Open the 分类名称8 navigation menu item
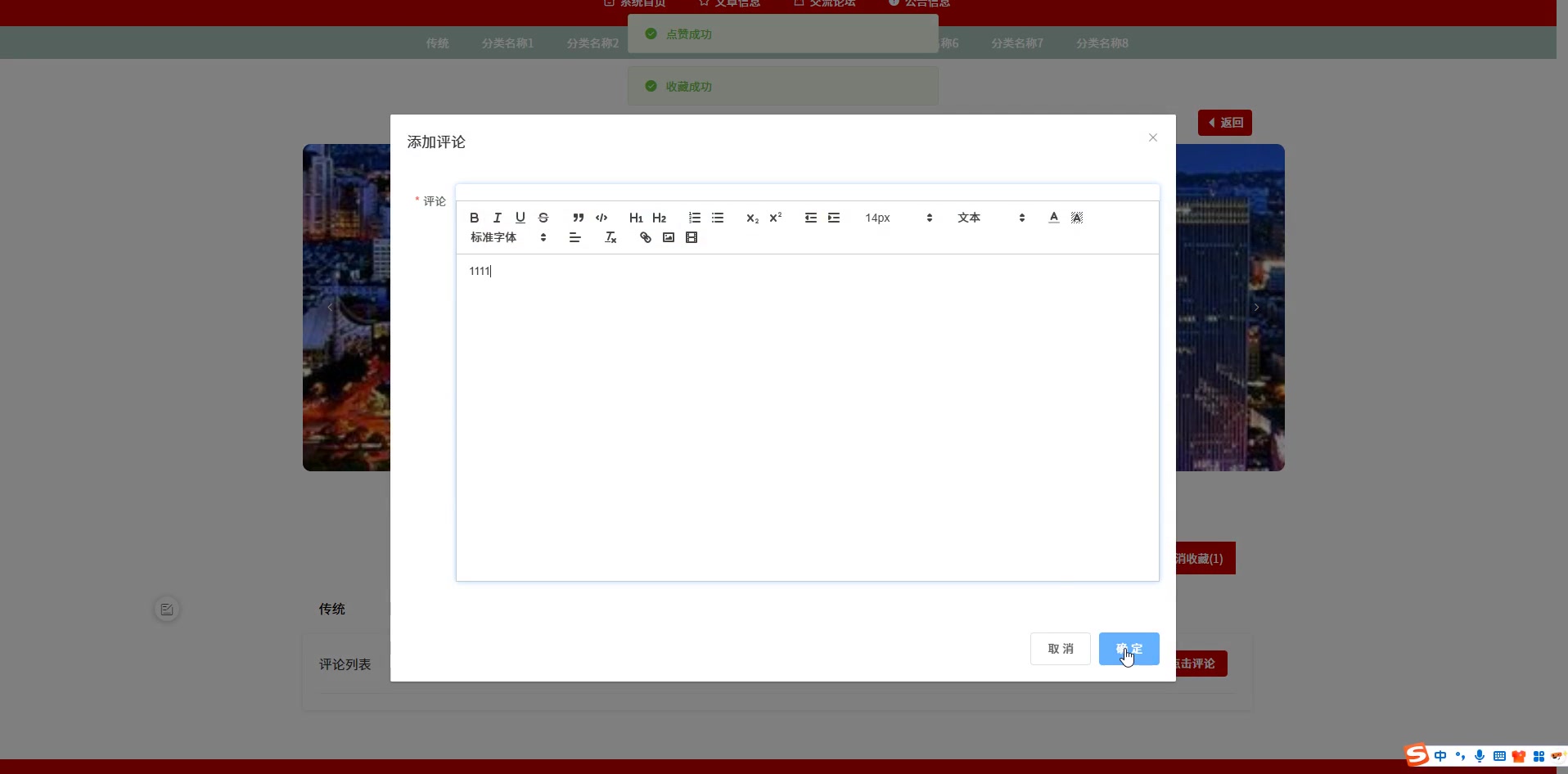This screenshot has height=774, width=1568. point(1102,43)
